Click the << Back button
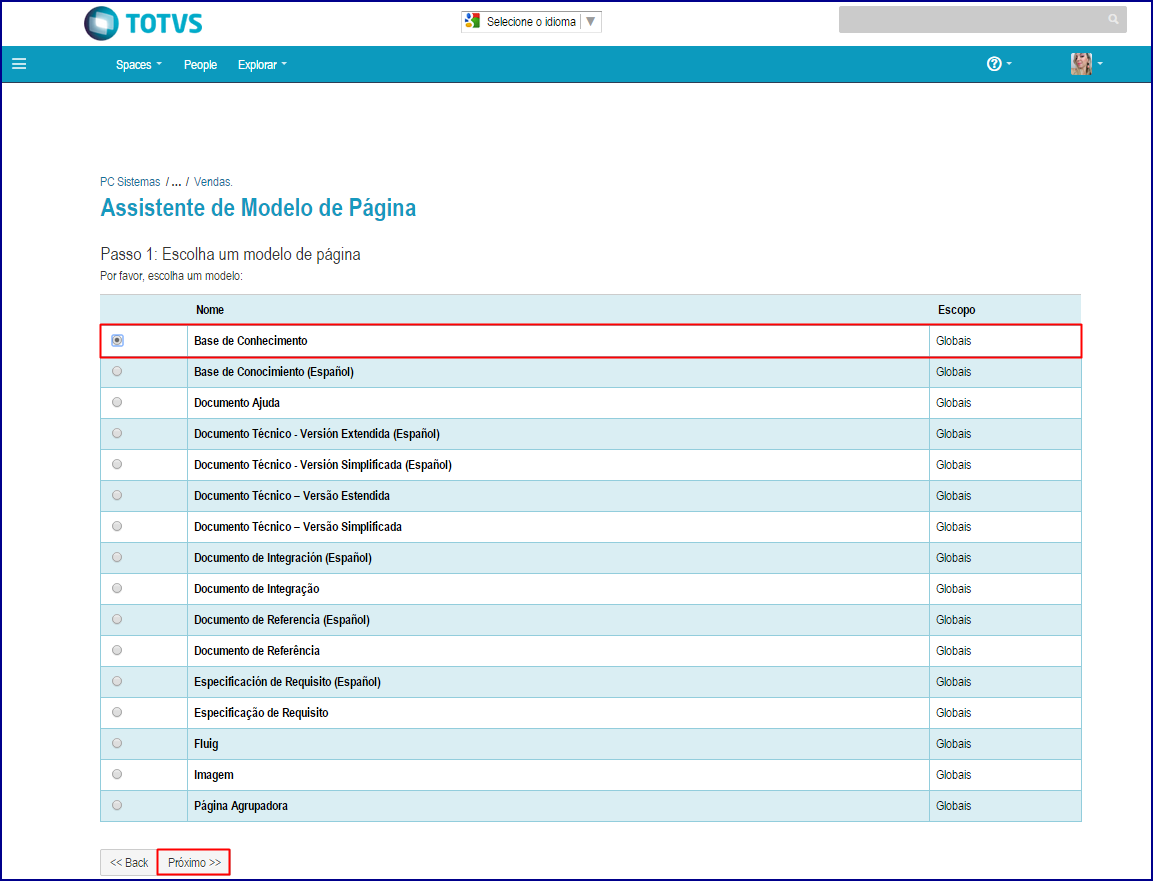The width and height of the screenshot is (1153, 881). tap(129, 863)
